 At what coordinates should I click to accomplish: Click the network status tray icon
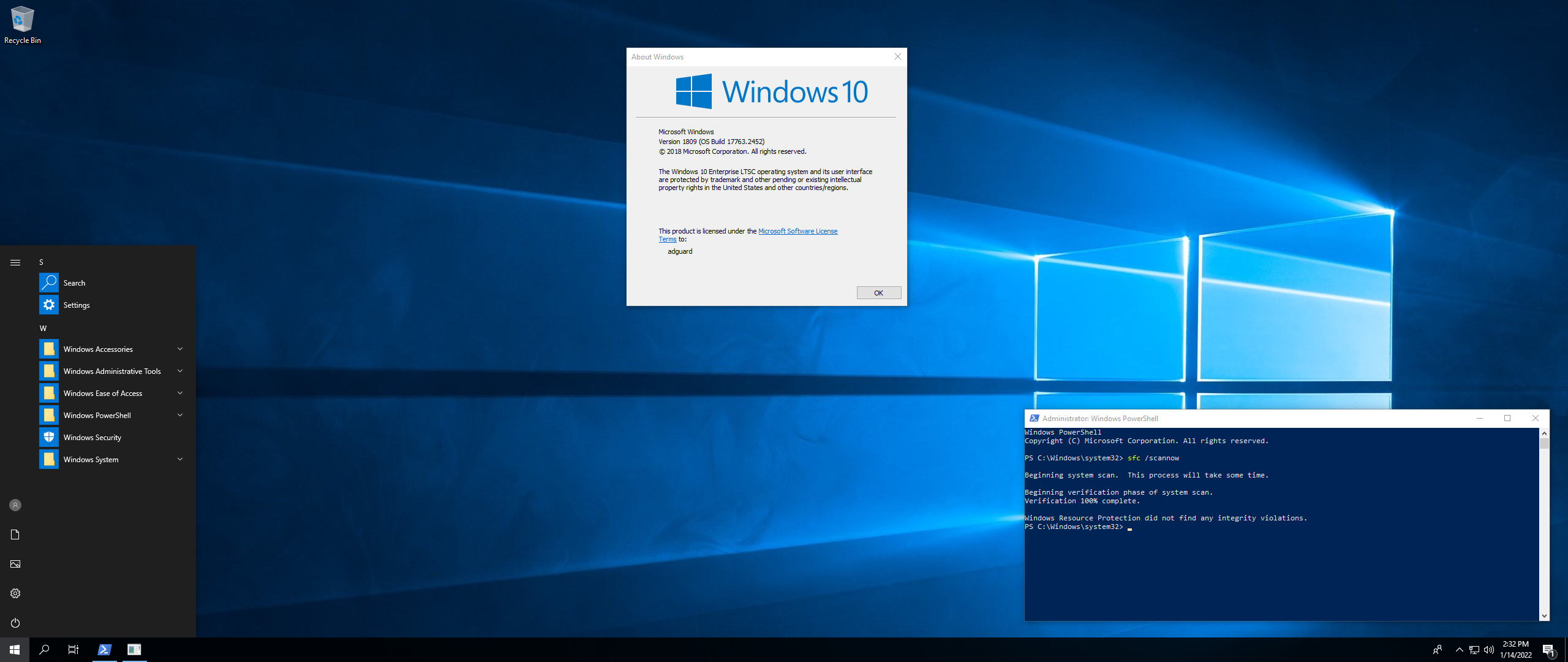point(1474,650)
